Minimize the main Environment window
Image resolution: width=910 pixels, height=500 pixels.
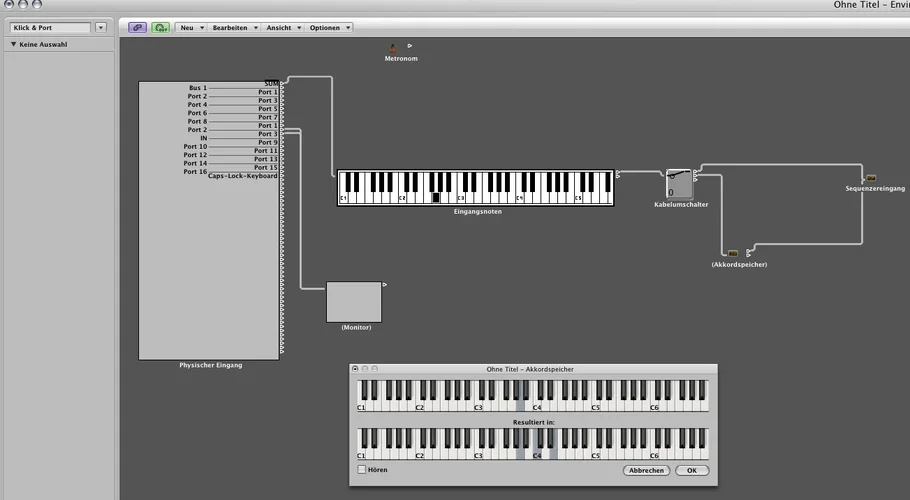click(23, 3)
